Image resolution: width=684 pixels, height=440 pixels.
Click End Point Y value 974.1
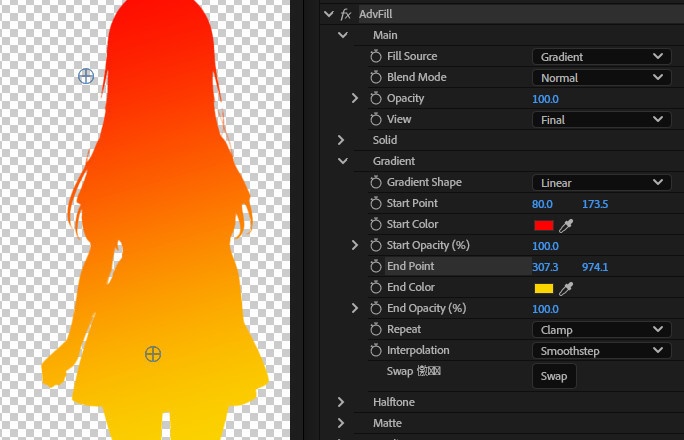point(595,267)
